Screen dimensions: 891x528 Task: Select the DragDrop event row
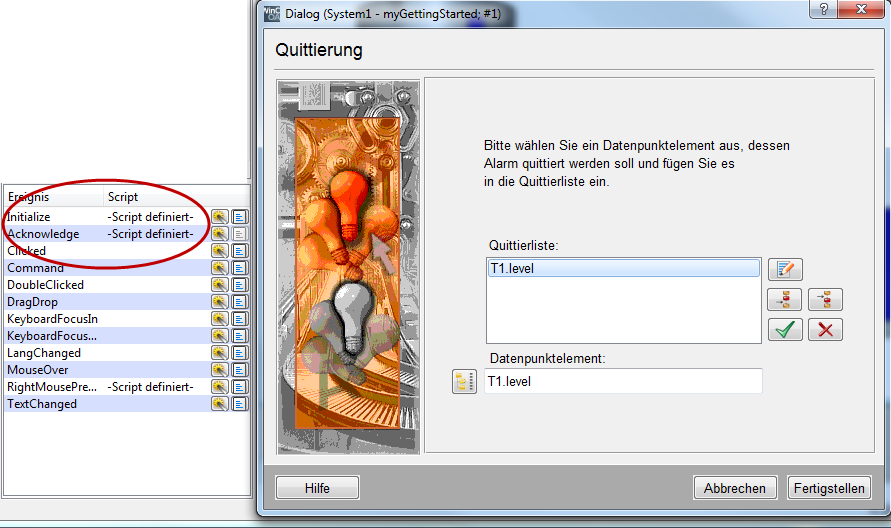(127, 302)
